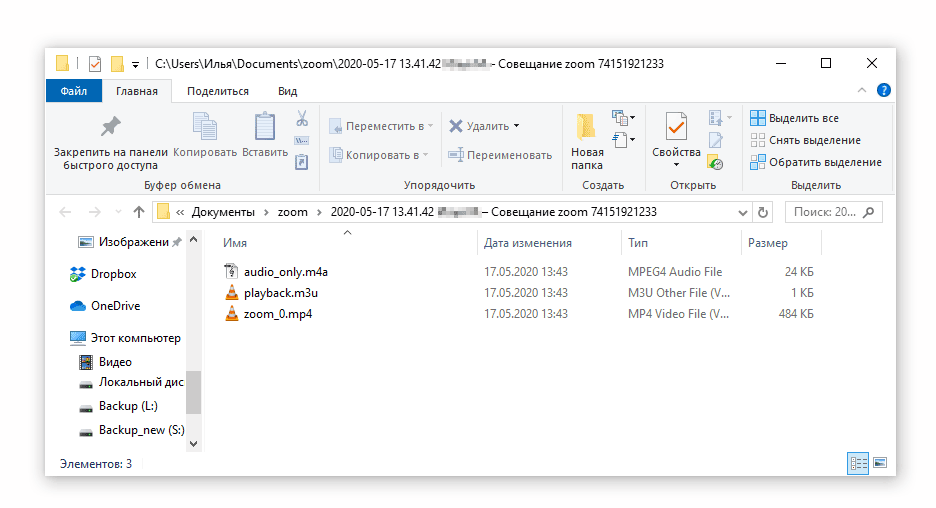Switch to Large icons view

(x=880, y=463)
